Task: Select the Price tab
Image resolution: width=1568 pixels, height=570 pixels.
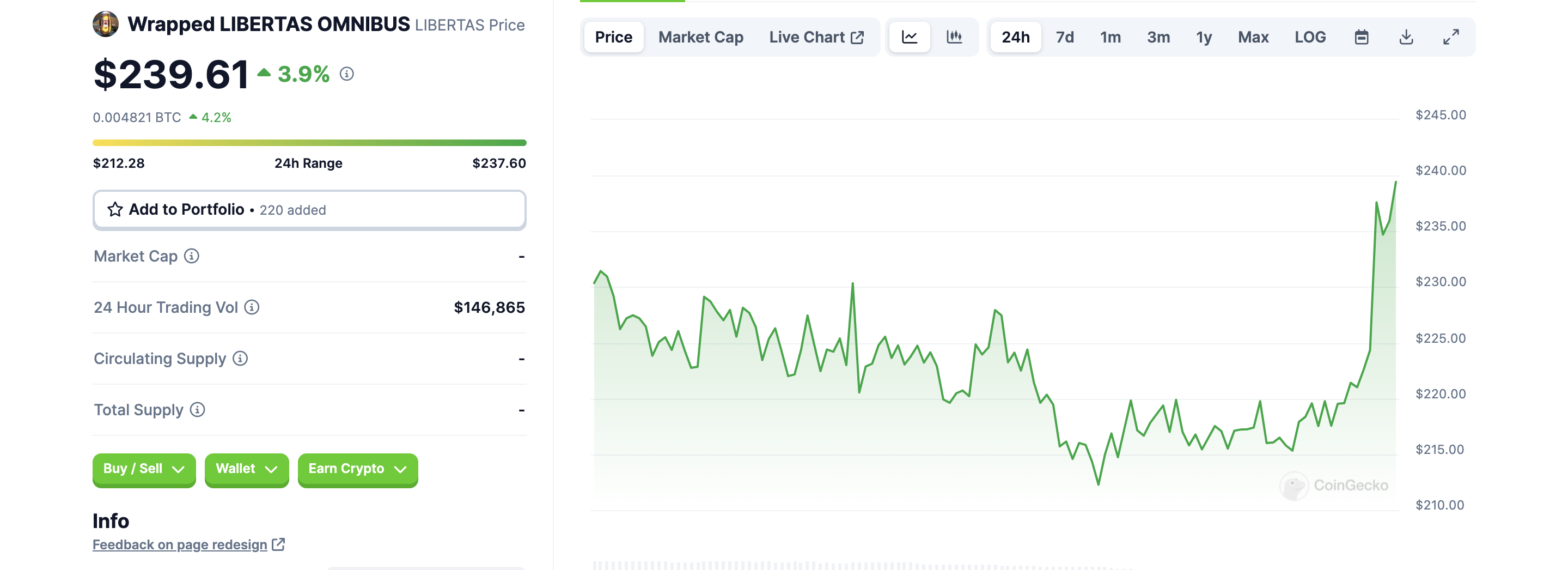Action: pyautogui.click(x=614, y=37)
